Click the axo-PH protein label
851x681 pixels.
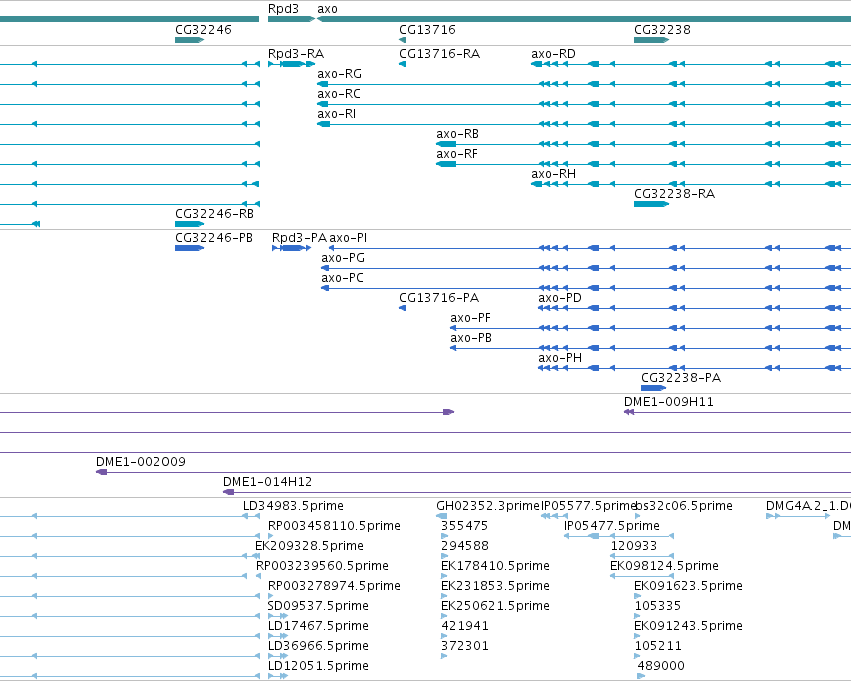click(560, 358)
